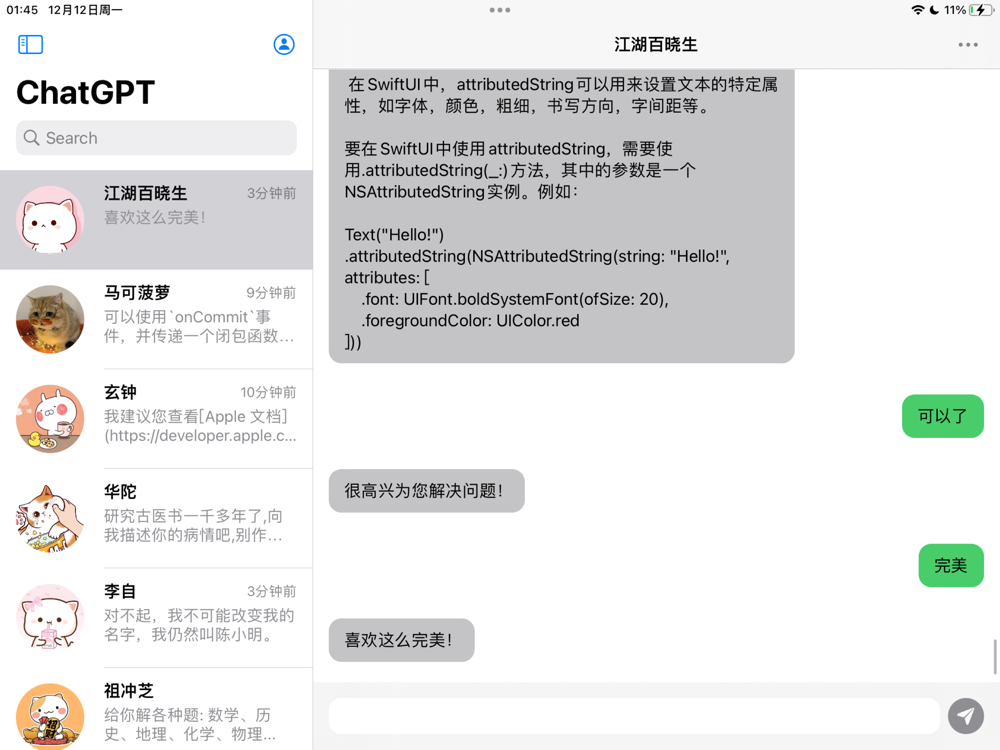Viewport: 1000px width, 750px height.
Task: Toggle the sidebar panel icon
Action: 30,45
